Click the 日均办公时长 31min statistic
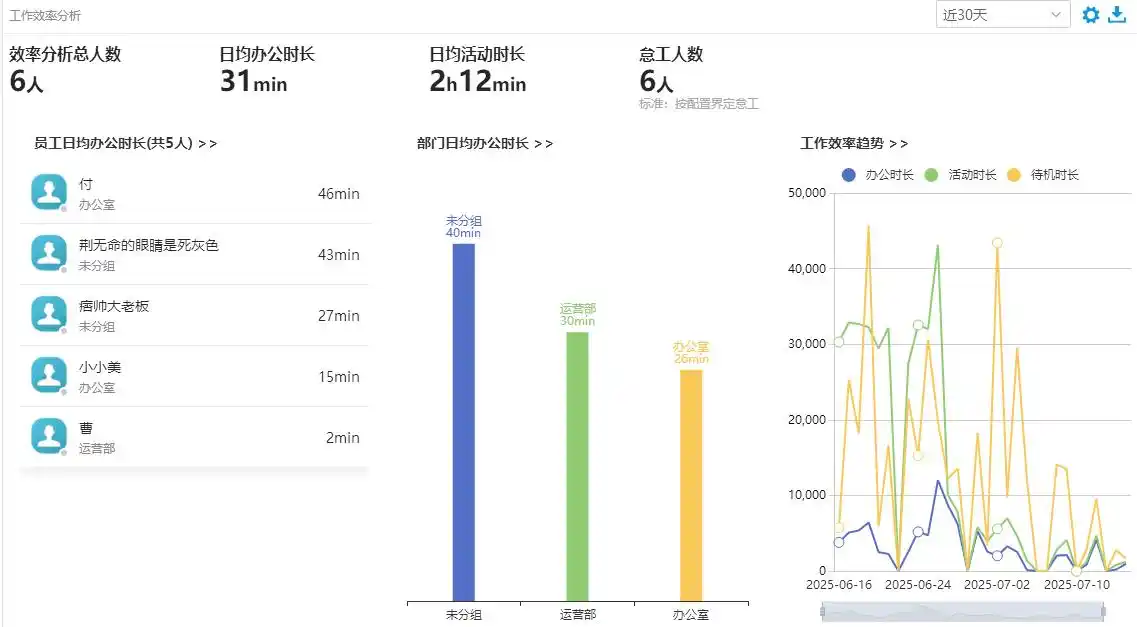This screenshot has height=627, width=1137. (267, 68)
